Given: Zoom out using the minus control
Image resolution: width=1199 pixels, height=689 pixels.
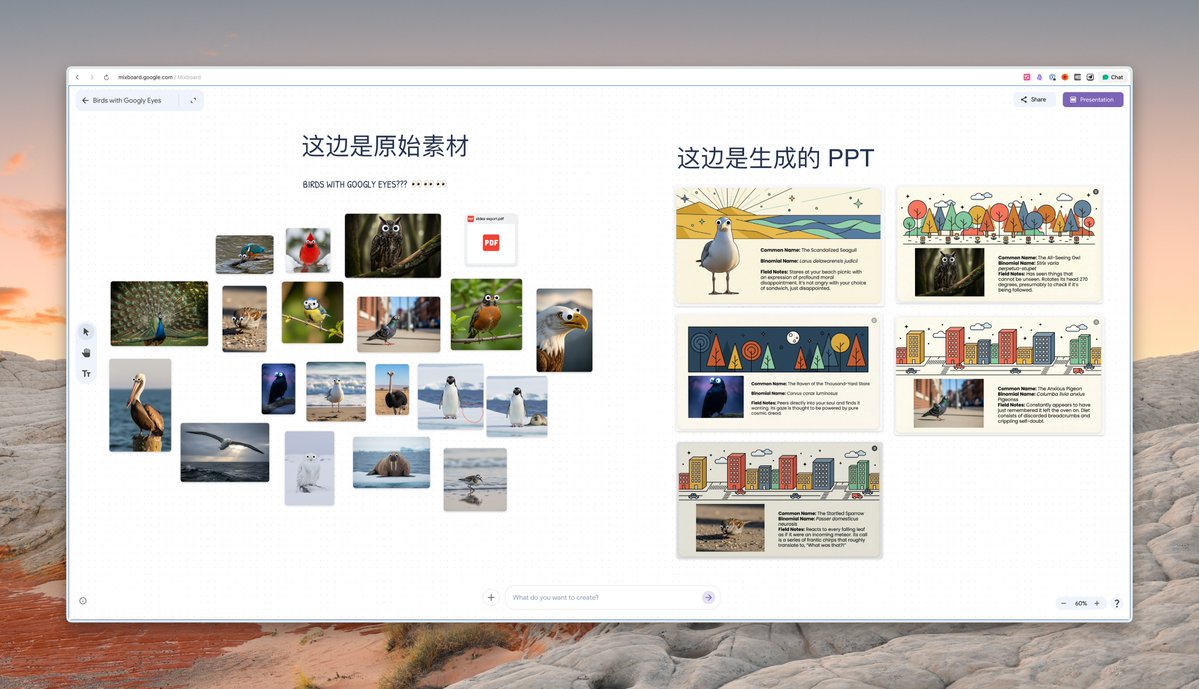Looking at the screenshot, I should pos(1063,603).
